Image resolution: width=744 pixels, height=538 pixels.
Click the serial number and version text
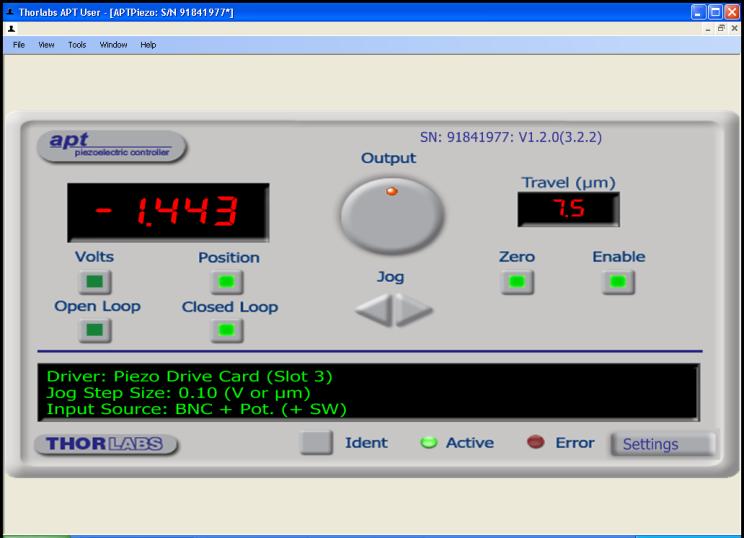coord(511,138)
